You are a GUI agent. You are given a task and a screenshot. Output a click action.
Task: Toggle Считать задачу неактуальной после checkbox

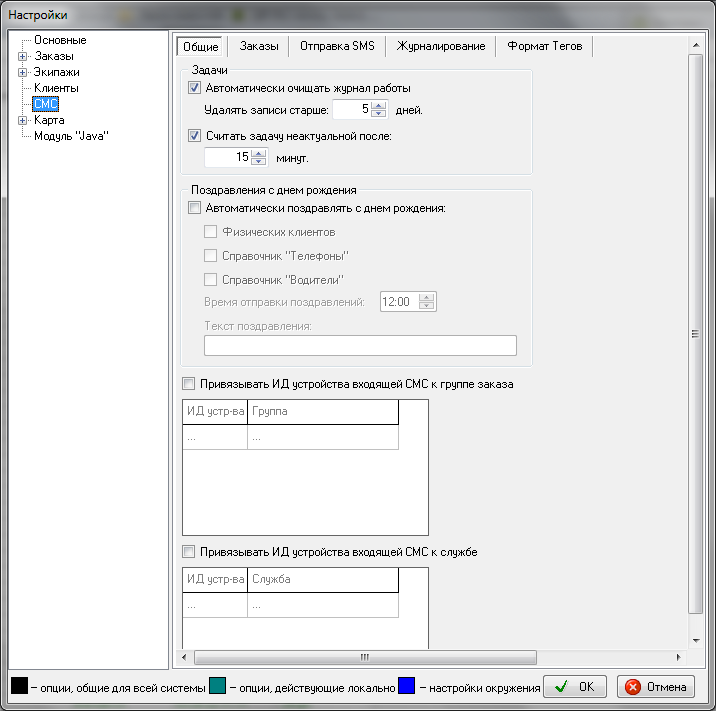[x=195, y=136]
